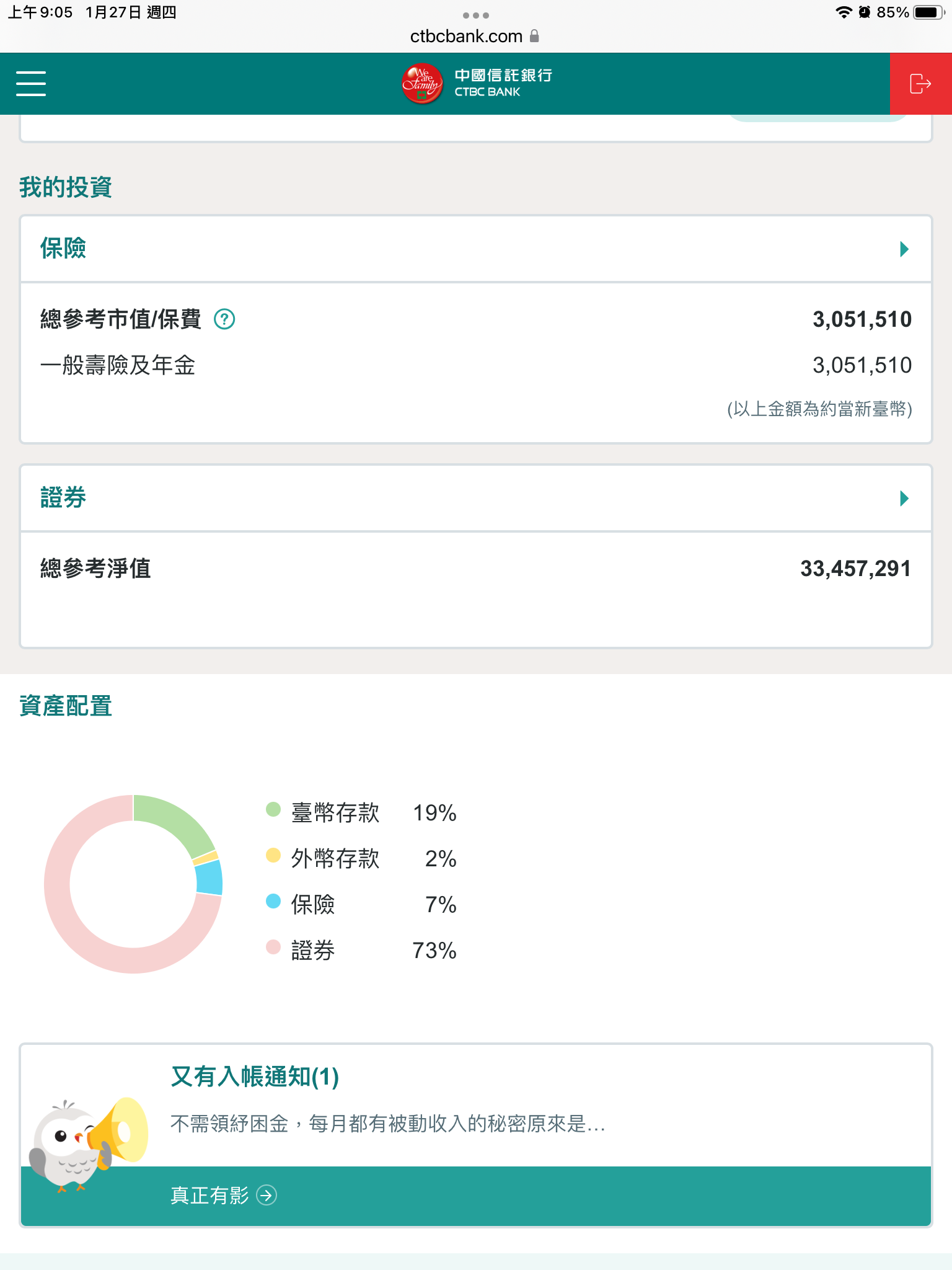Tap the red logout icon

pyautogui.click(x=920, y=84)
